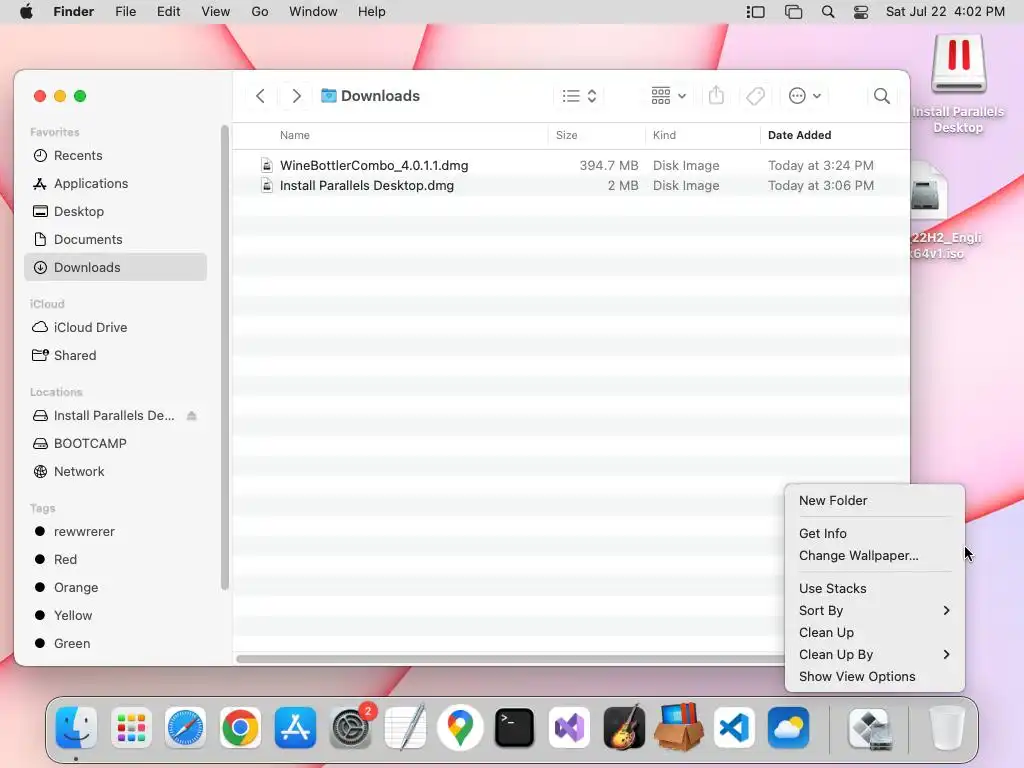The width and height of the screenshot is (1024, 768).
Task: Click the Share toolbar icon
Action: pos(716,96)
